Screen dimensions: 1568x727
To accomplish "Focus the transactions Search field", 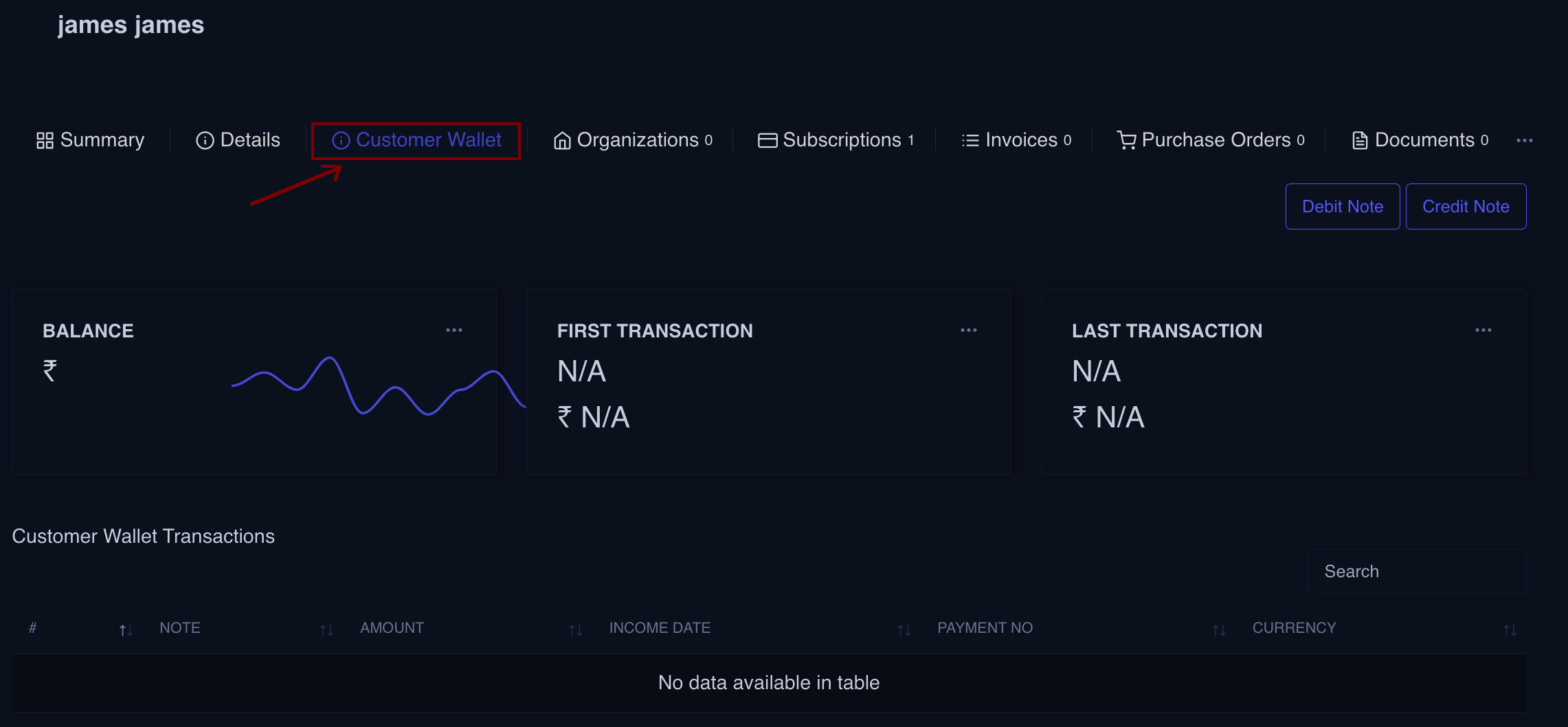I will (1416, 572).
